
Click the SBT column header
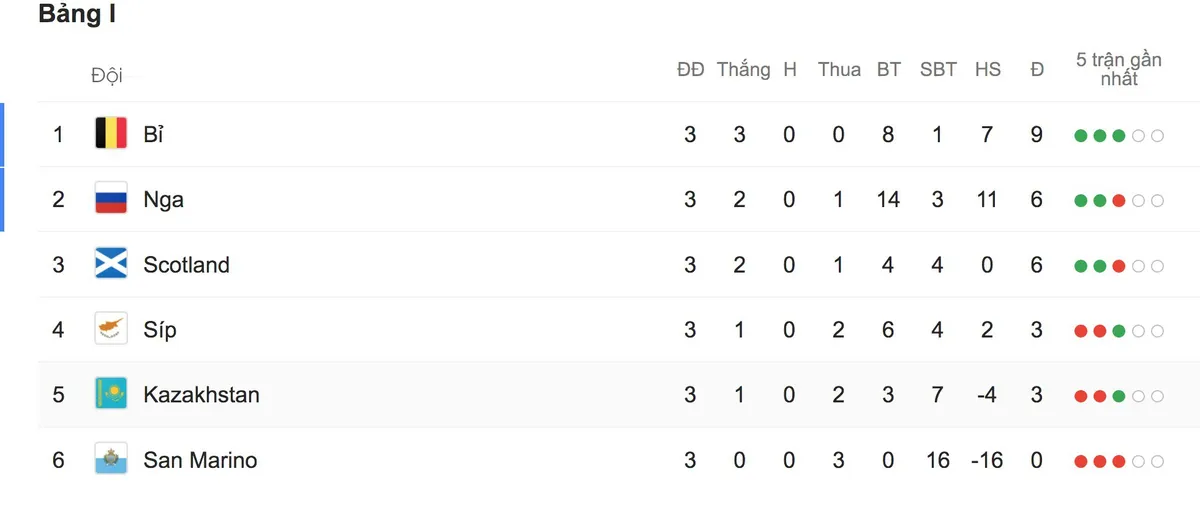(938, 70)
